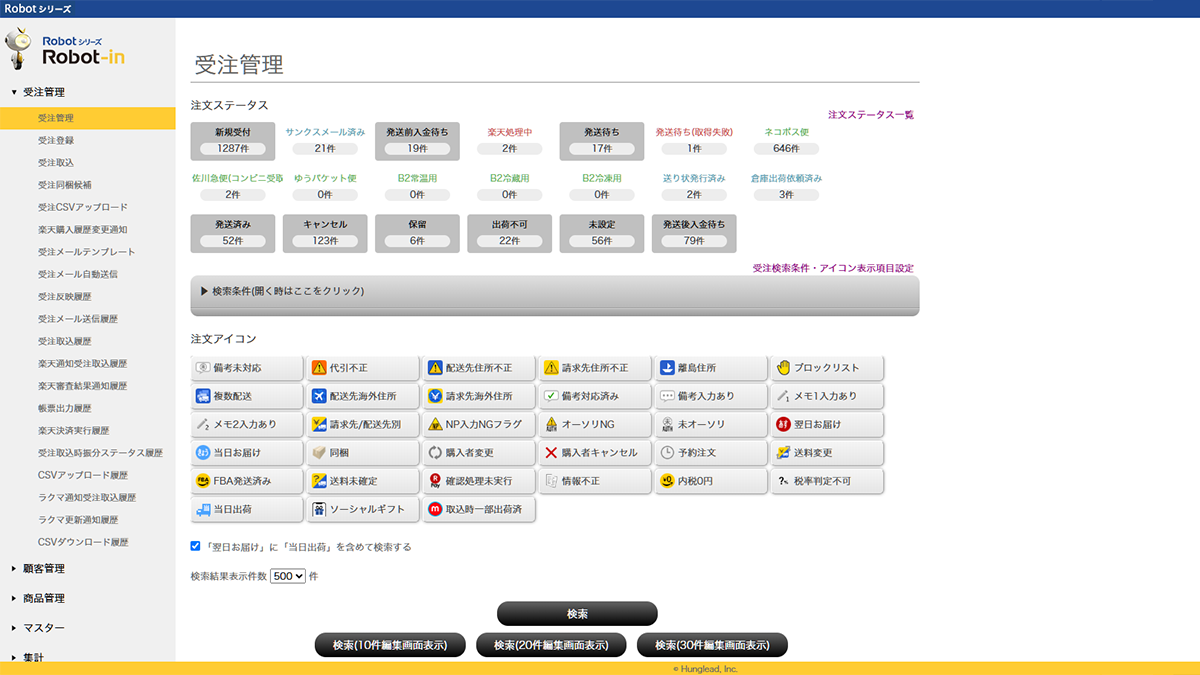
Task: Click the 検索 button
Action: point(577,613)
